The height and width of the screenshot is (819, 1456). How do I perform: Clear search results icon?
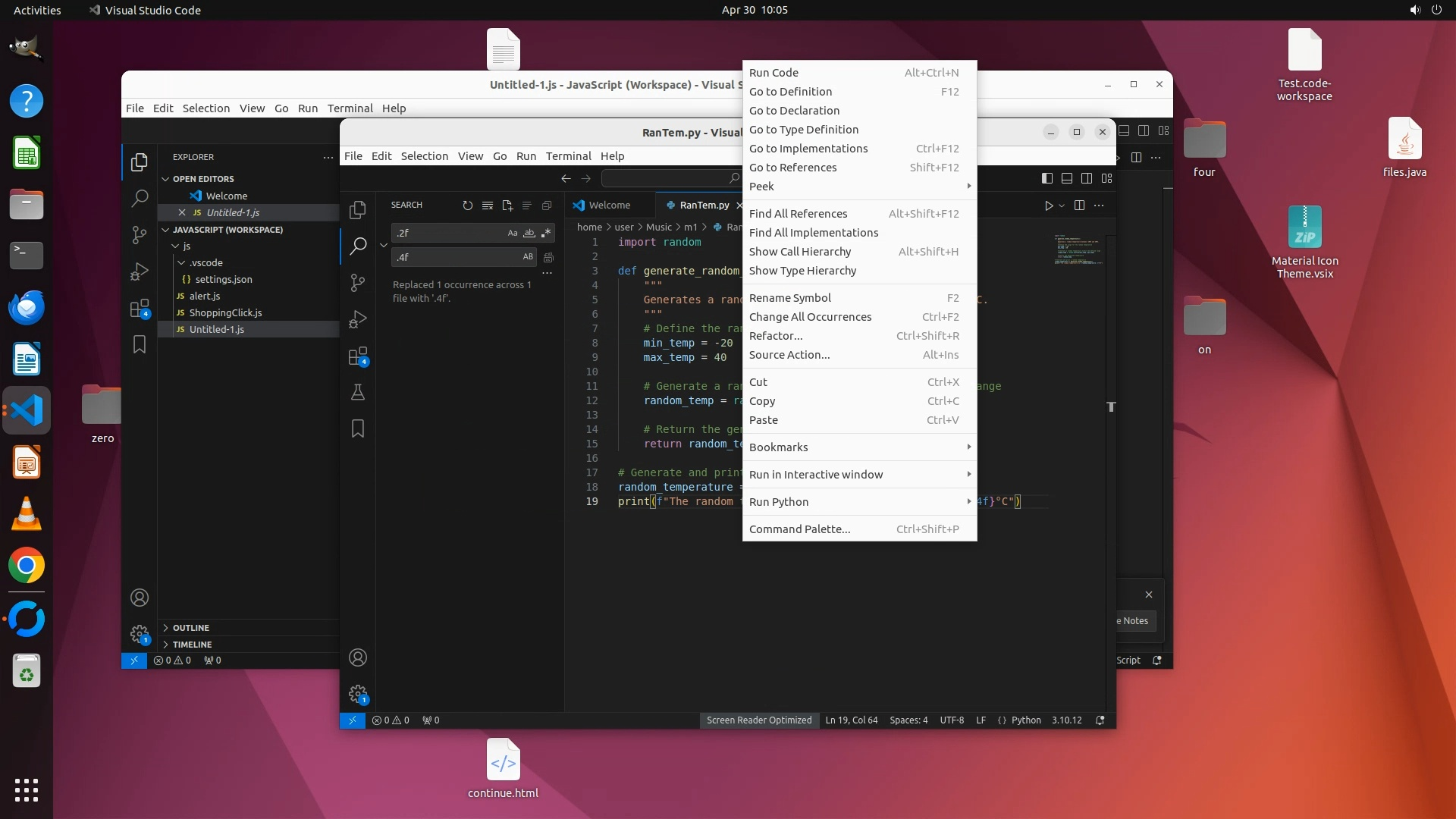(x=487, y=206)
